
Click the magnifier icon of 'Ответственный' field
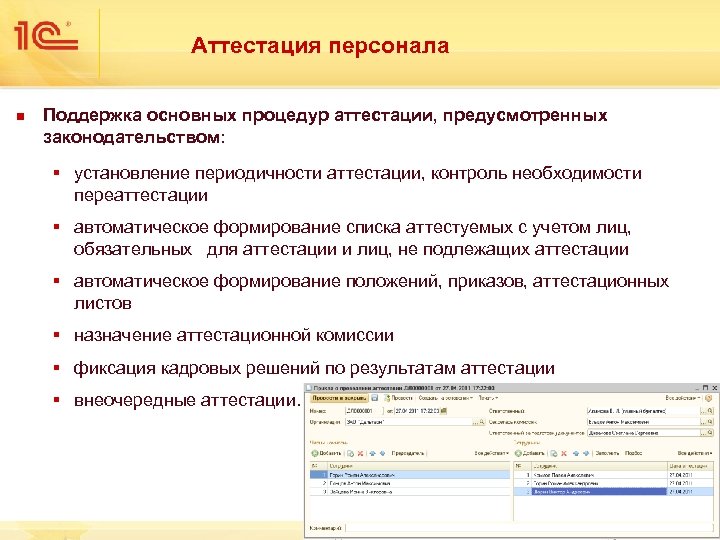tap(710, 411)
